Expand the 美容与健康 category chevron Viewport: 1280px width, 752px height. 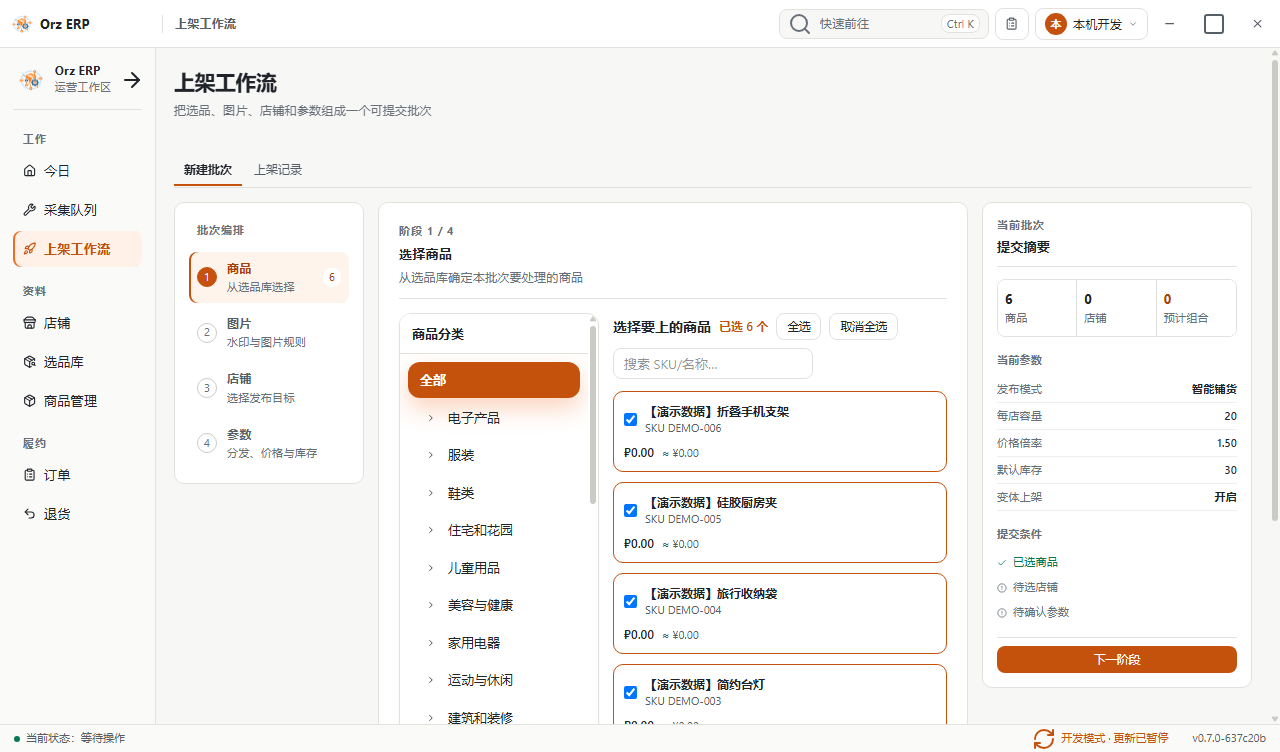point(431,605)
